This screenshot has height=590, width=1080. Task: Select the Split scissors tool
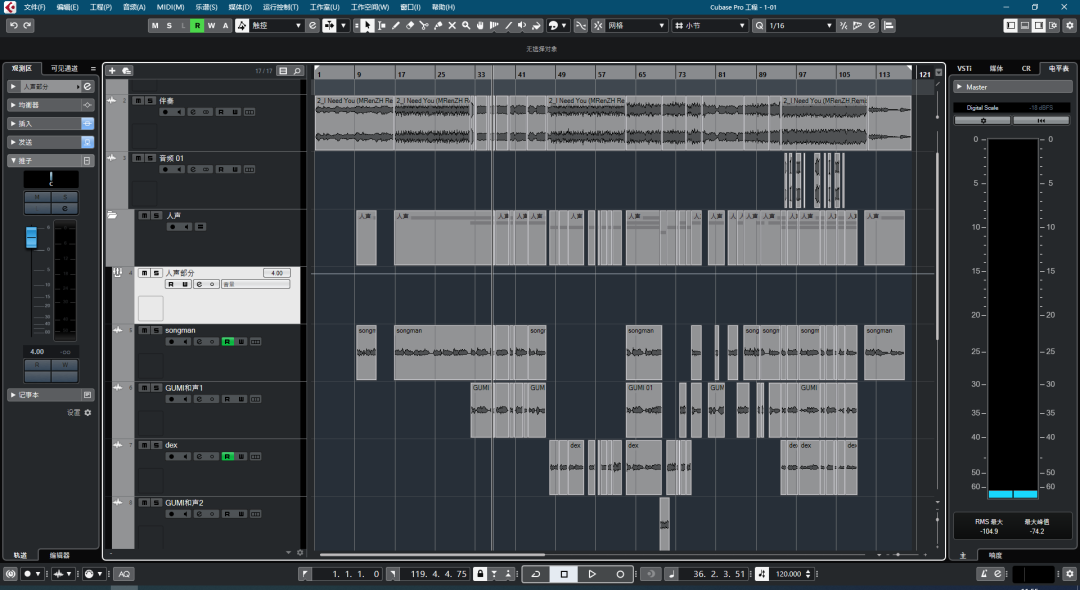point(424,25)
